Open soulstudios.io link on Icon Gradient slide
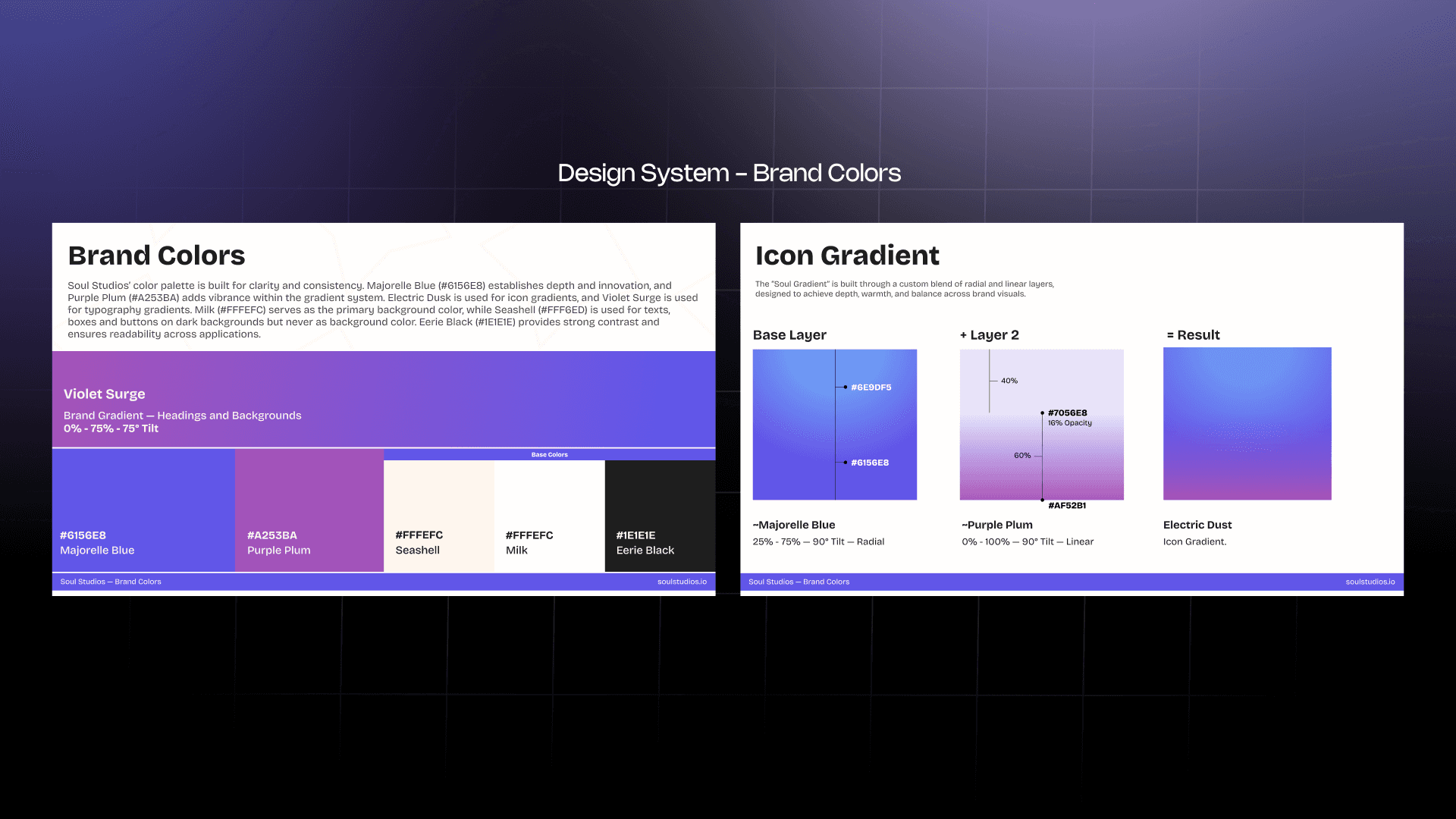 click(x=1370, y=582)
